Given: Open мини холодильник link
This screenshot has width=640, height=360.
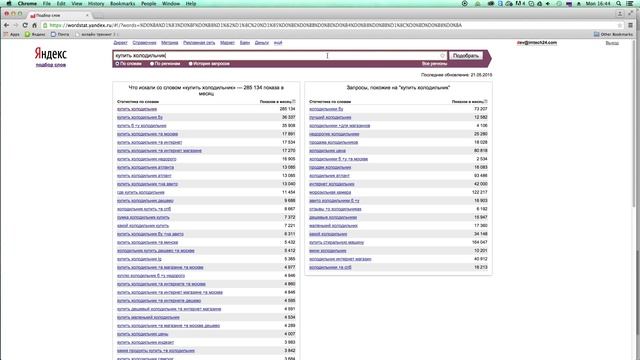Looking at the screenshot, I should click(x=328, y=251).
